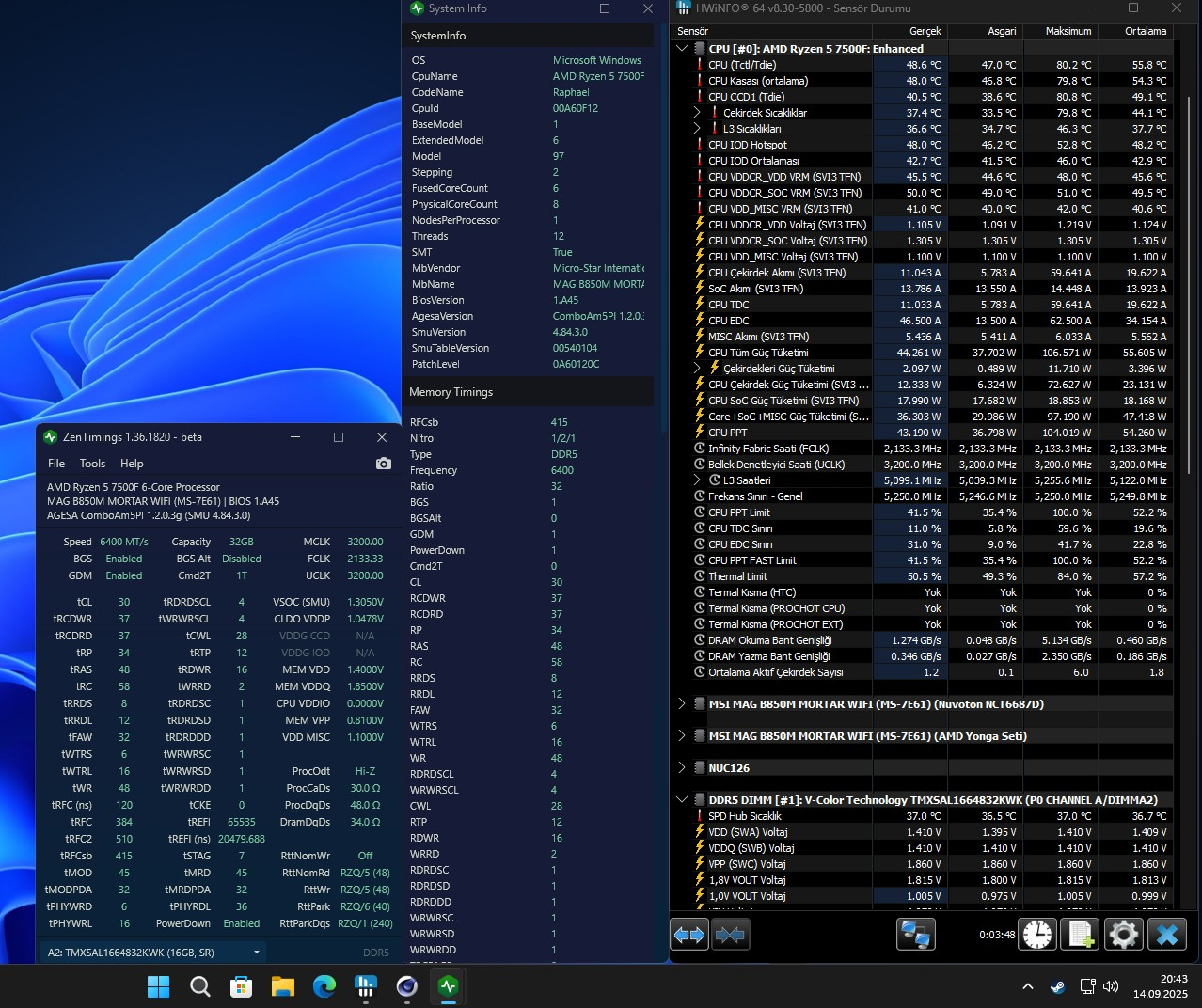
Task: Click the ZenTimings title bar app icon
Action: (50, 437)
